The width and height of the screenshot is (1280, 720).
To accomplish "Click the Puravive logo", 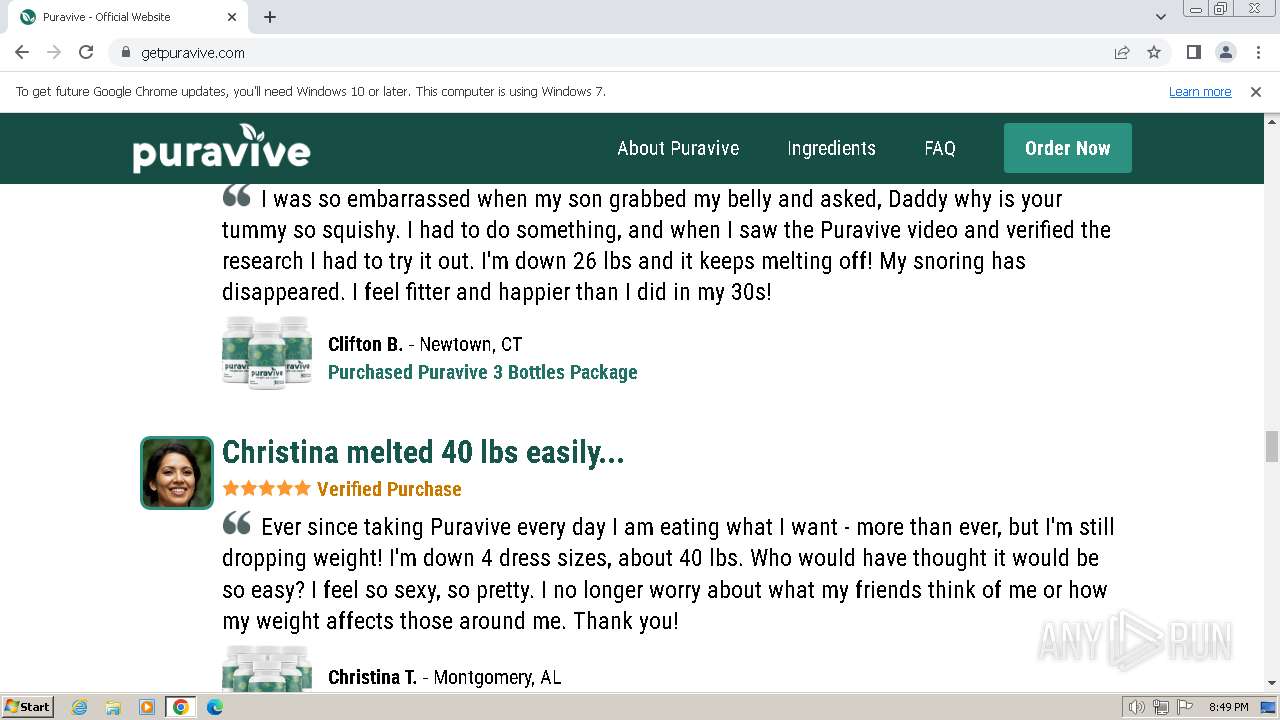I will [x=221, y=148].
